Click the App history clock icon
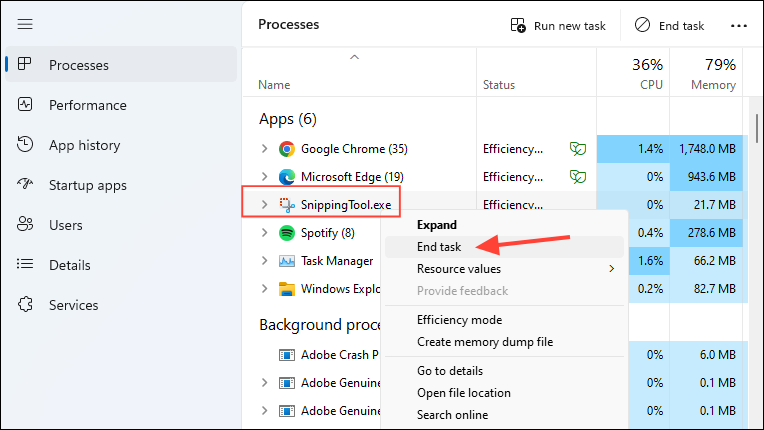Screen dimensions: 764x430 [x=26, y=145]
